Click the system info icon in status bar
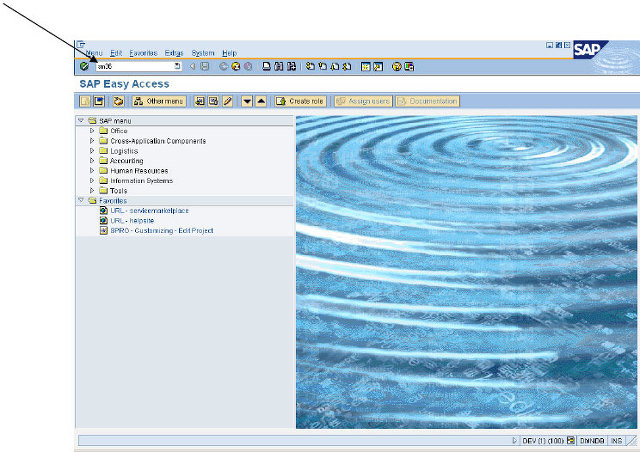This screenshot has height=452, width=640. point(571,441)
